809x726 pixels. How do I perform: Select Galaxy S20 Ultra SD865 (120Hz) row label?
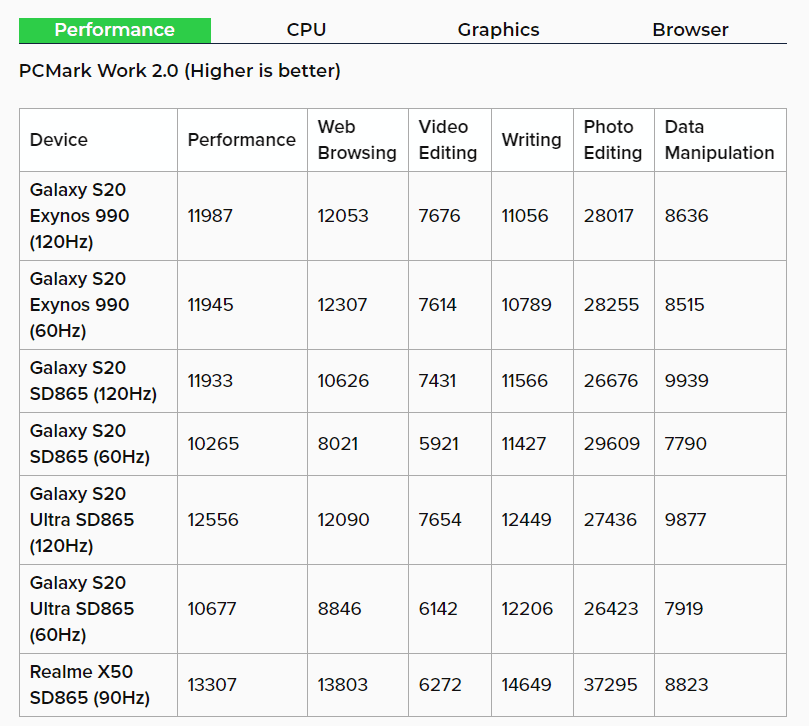tap(81, 520)
